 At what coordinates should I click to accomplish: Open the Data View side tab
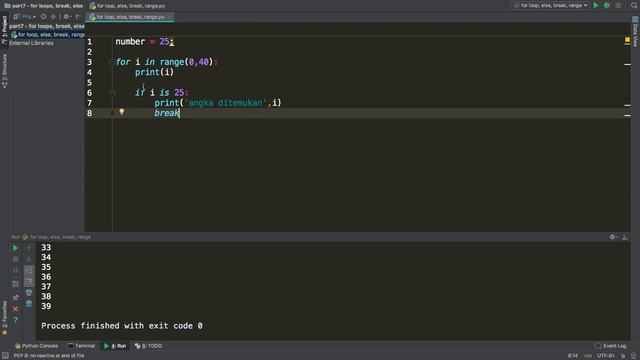pos(636,33)
